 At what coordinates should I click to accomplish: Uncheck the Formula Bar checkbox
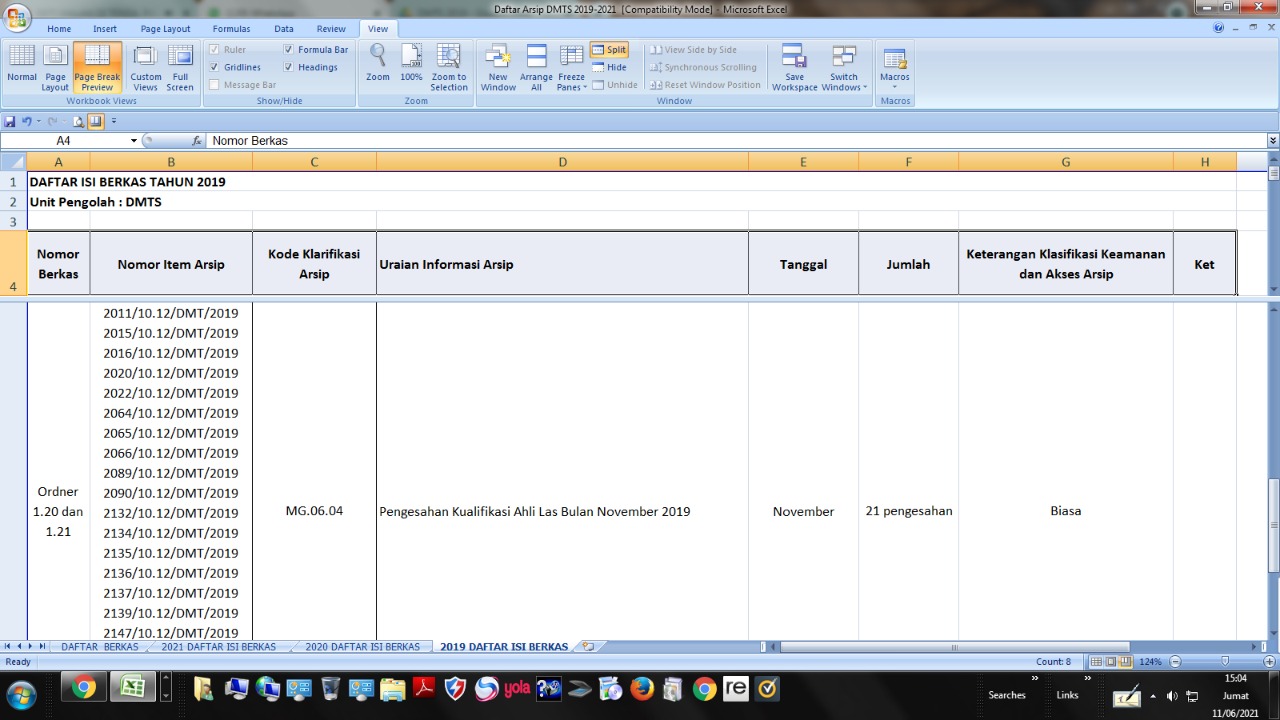tap(289, 49)
